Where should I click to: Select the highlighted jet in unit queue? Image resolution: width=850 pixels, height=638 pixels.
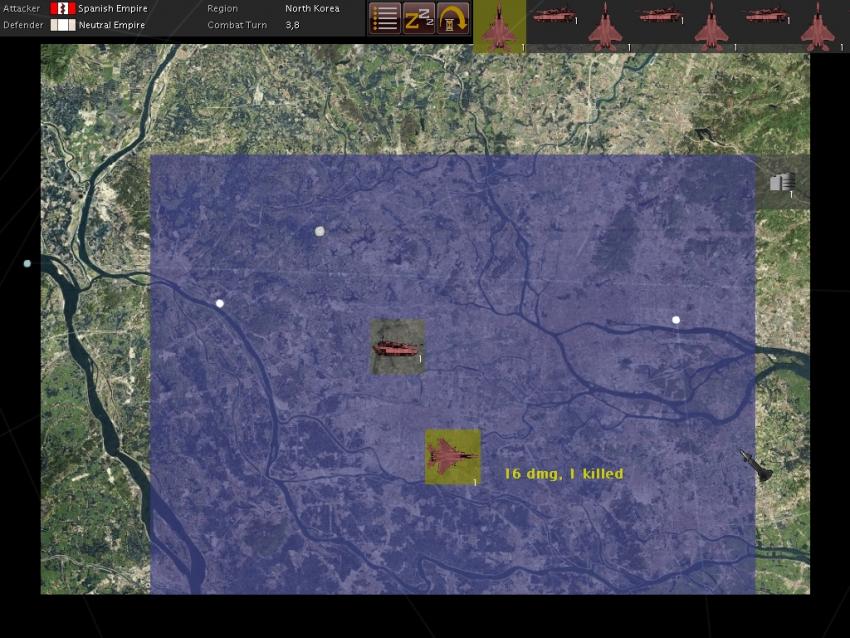pos(499,26)
